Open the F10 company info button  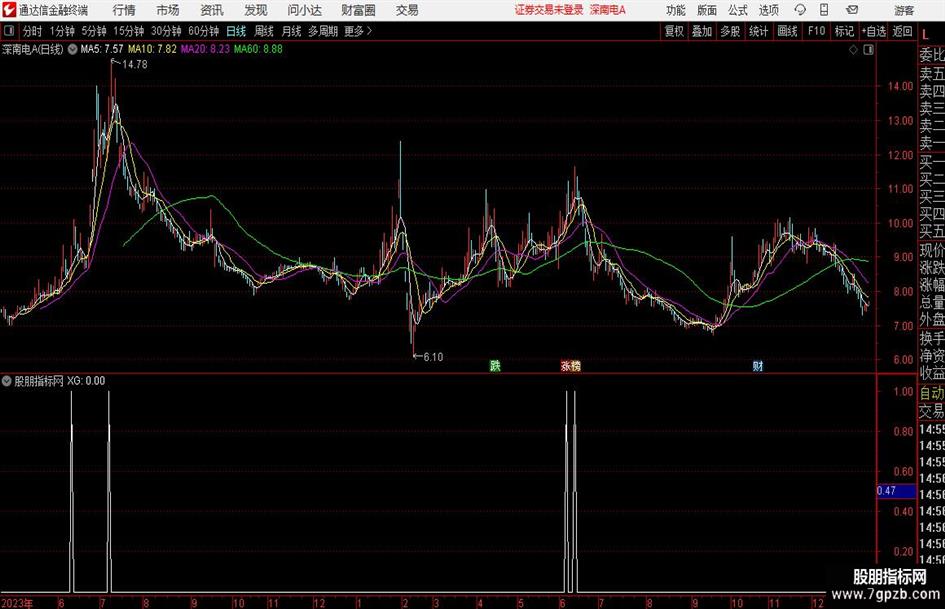point(817,31)
